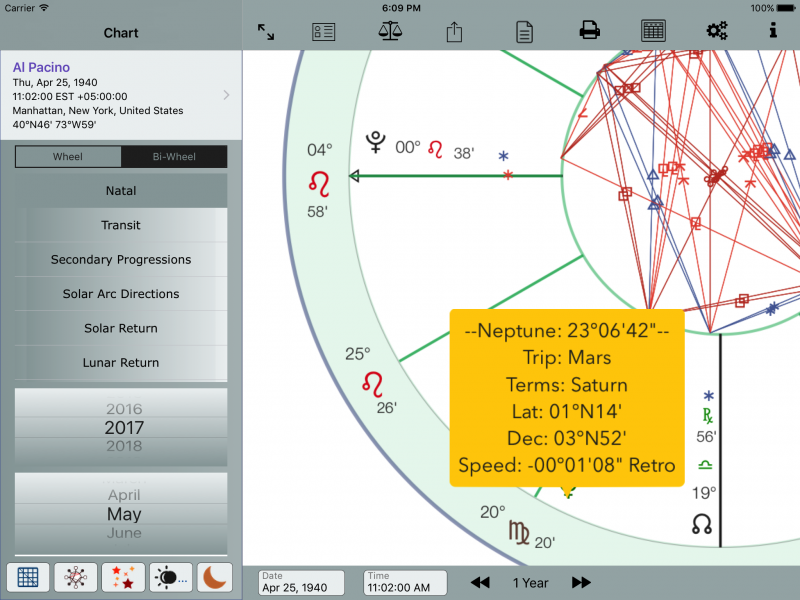Open the table grid icon in toolbar
The image size is (800, 600).
(652, 30)
